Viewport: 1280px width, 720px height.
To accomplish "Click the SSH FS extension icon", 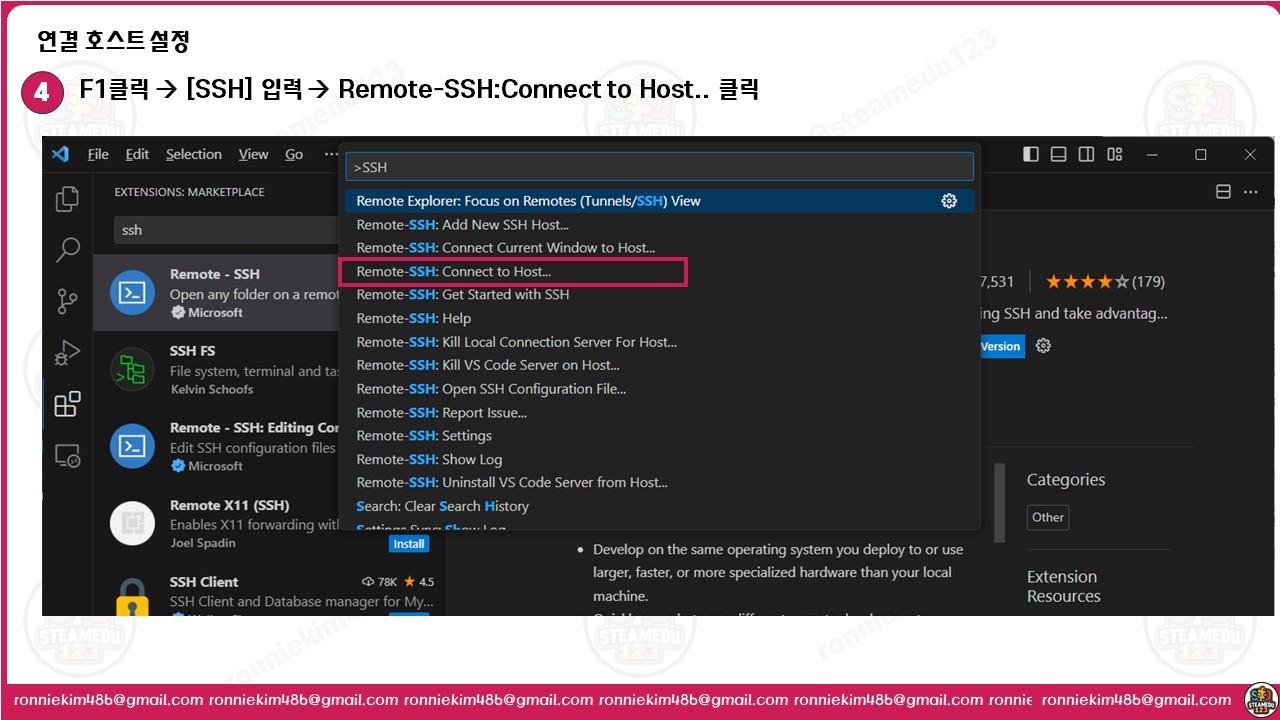I will (x=132, y=370).
